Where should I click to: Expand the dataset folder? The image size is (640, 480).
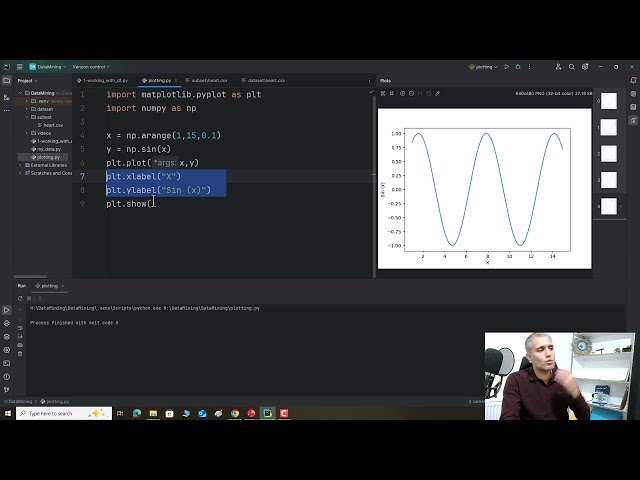tap(27, 109)
